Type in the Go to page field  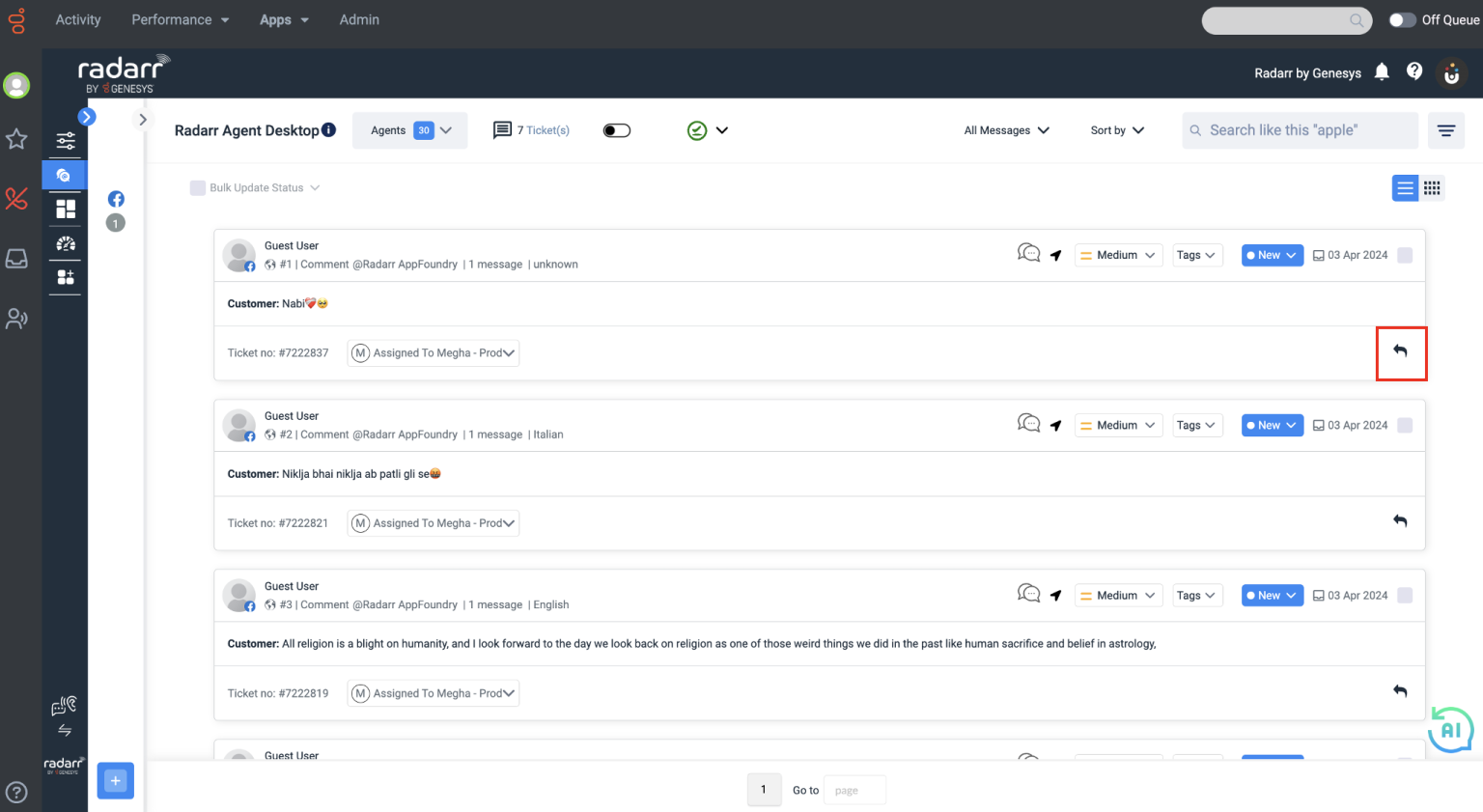click(x=853, y=790)
